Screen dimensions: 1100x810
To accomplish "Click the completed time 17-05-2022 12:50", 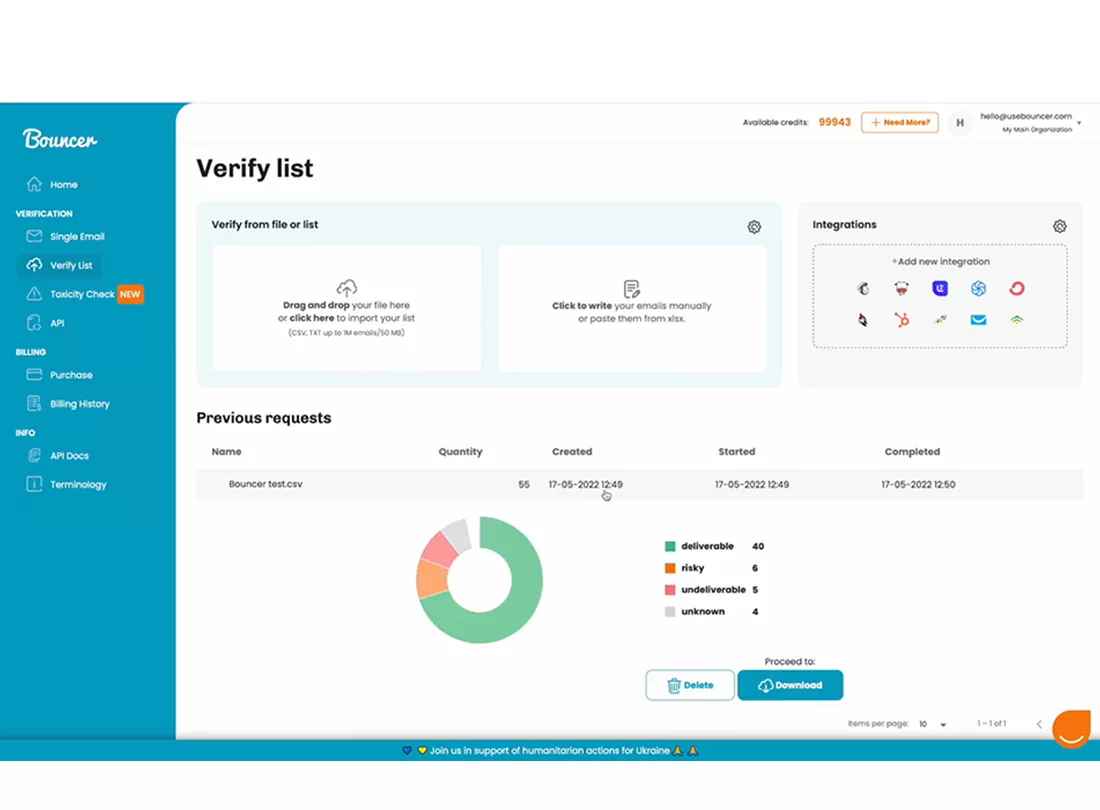I will click(918, 485).
